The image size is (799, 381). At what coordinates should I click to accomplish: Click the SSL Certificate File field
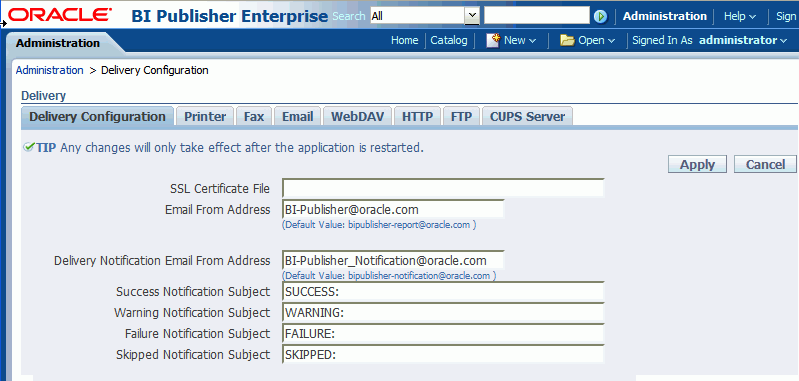point(443,188)
